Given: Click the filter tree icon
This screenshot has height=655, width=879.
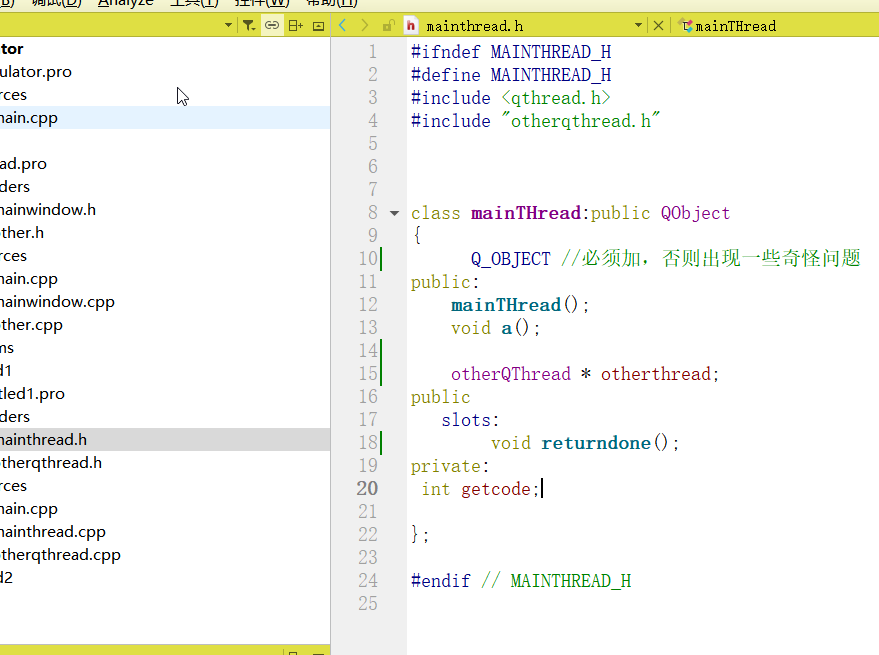Looking at the screenshot, I should click(x=248, y=25).
